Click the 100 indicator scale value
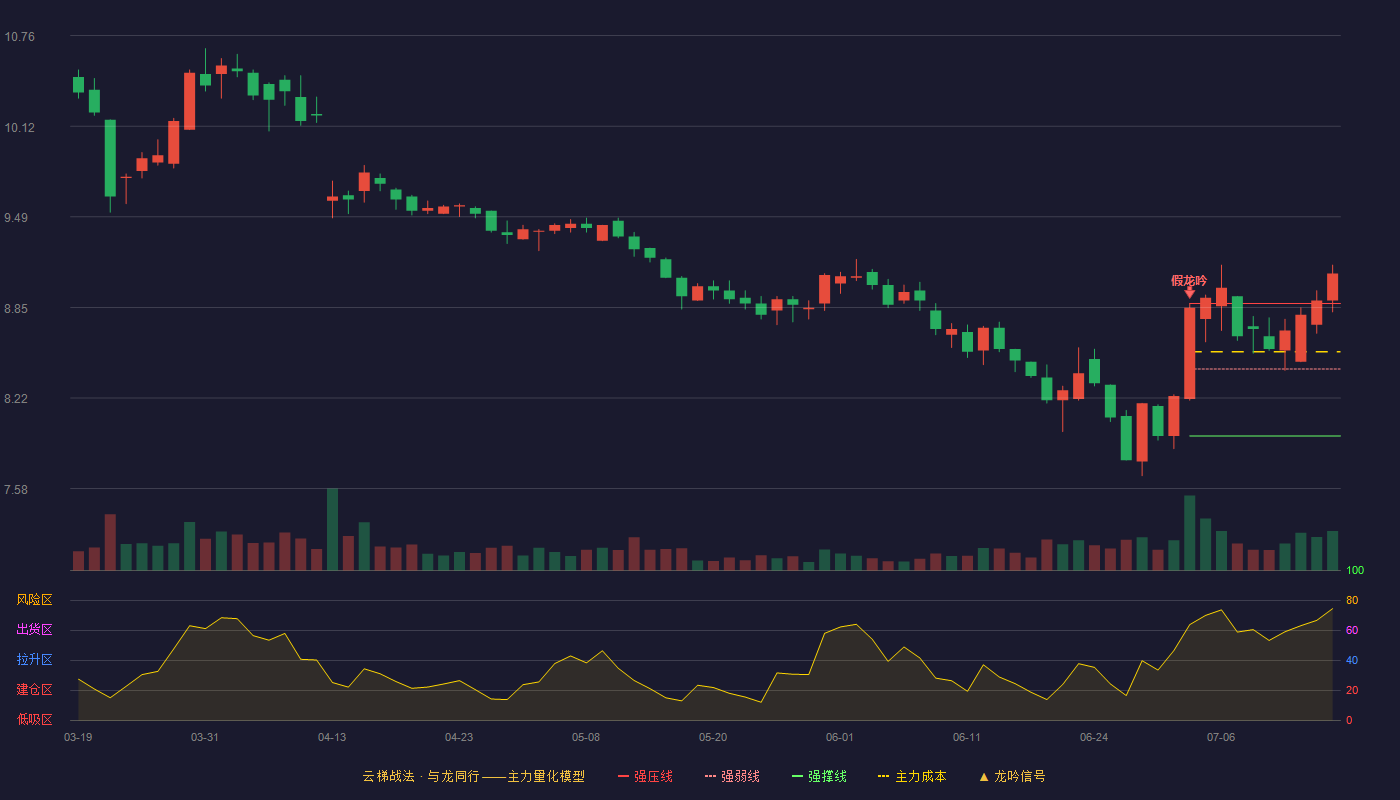The image size is (1400, 800). (x=1355, y=571)
